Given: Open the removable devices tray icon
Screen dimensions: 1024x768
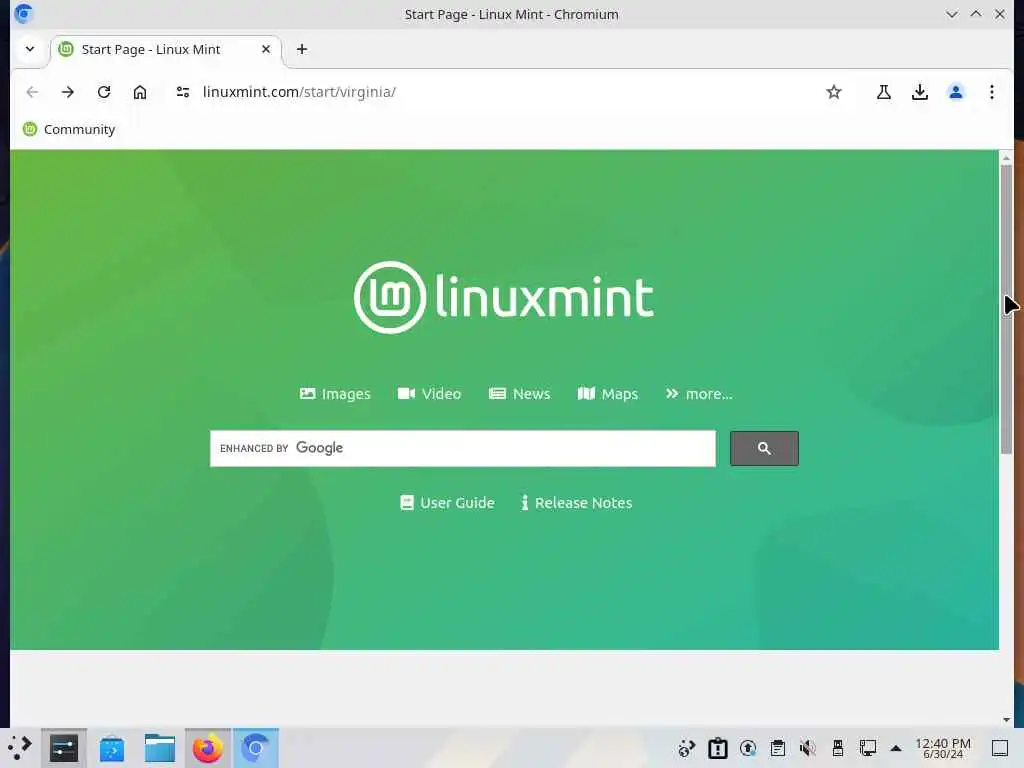Looking at the screenshot, I should (x=838, y=748).
